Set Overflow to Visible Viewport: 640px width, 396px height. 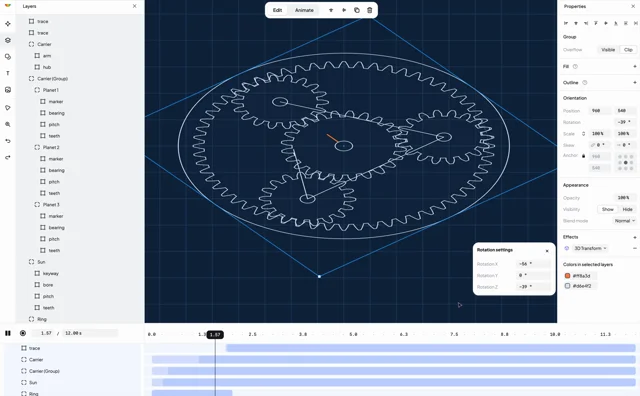click(608, 50)
